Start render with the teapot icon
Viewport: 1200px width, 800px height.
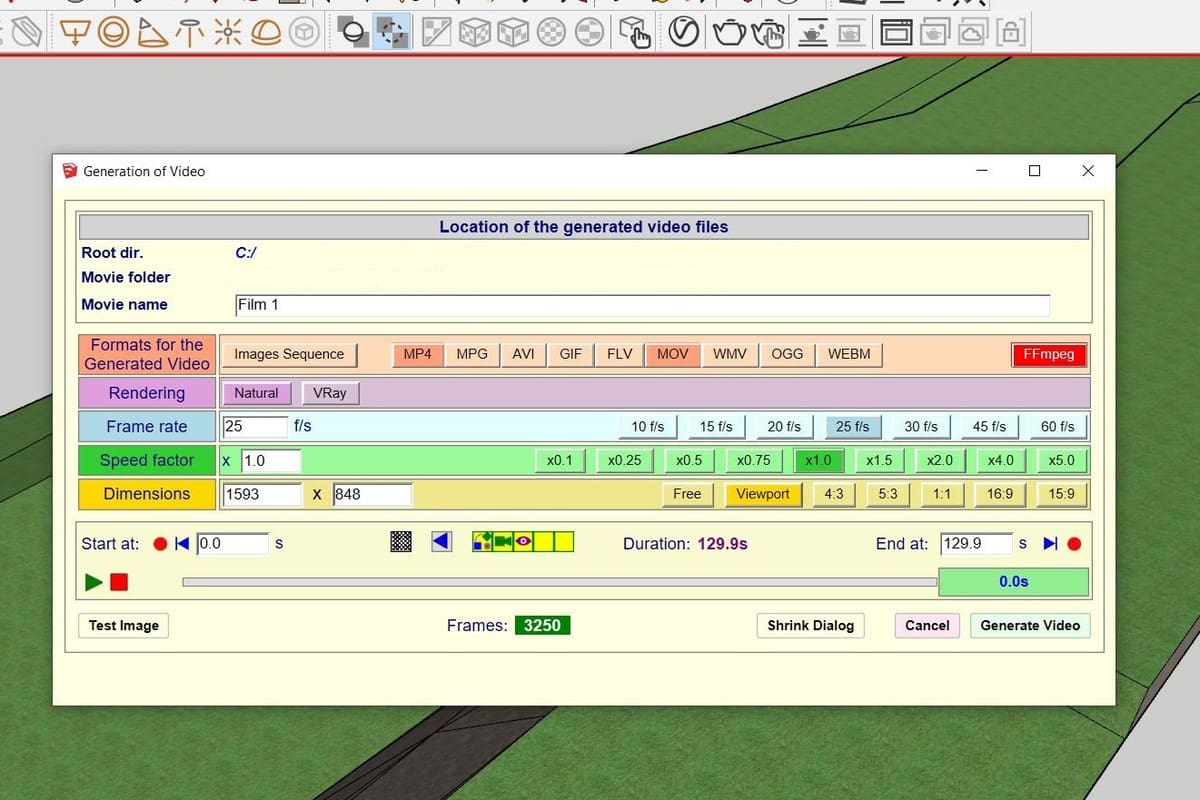click(x=729, y=34)
